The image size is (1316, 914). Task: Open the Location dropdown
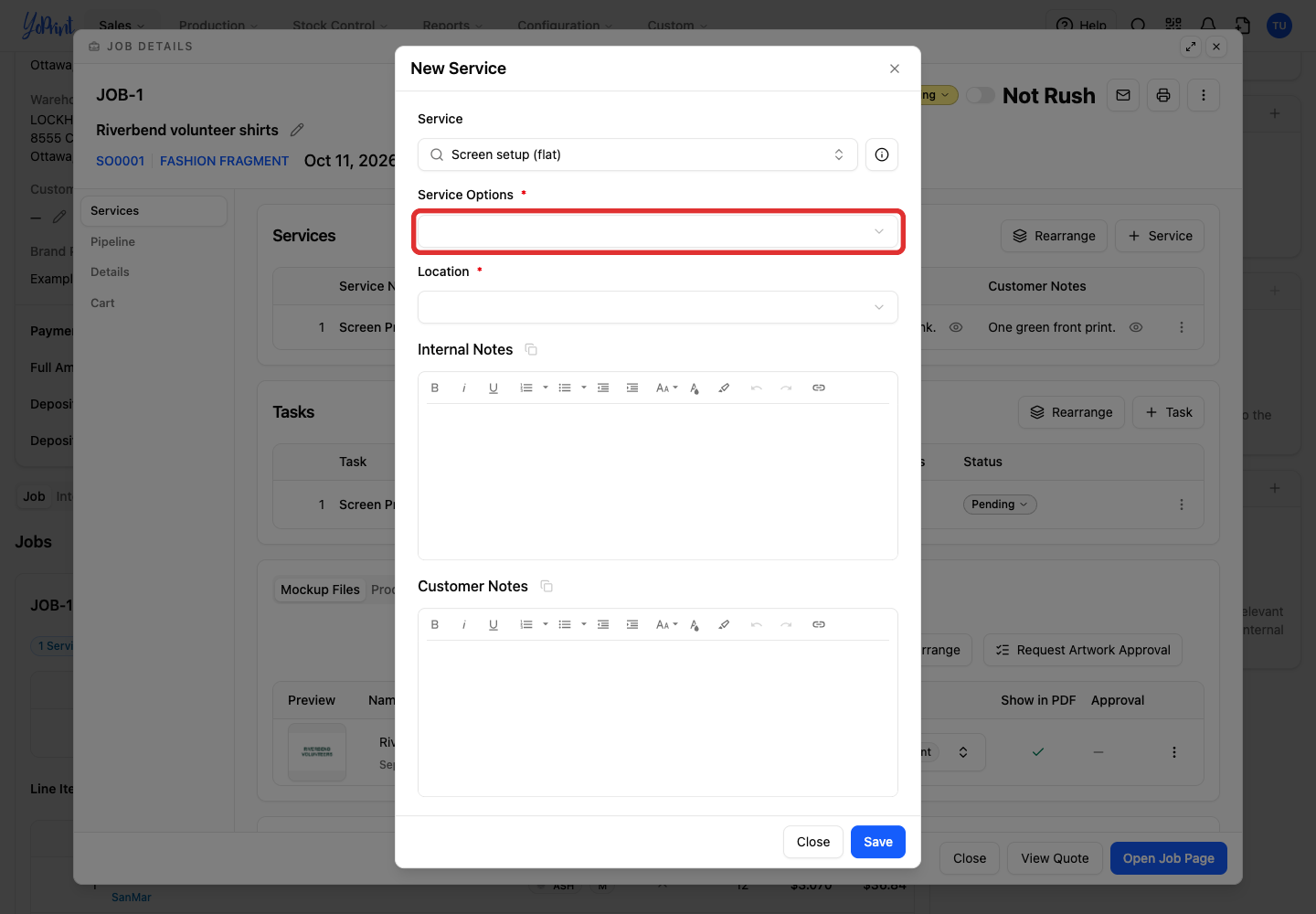658,307
